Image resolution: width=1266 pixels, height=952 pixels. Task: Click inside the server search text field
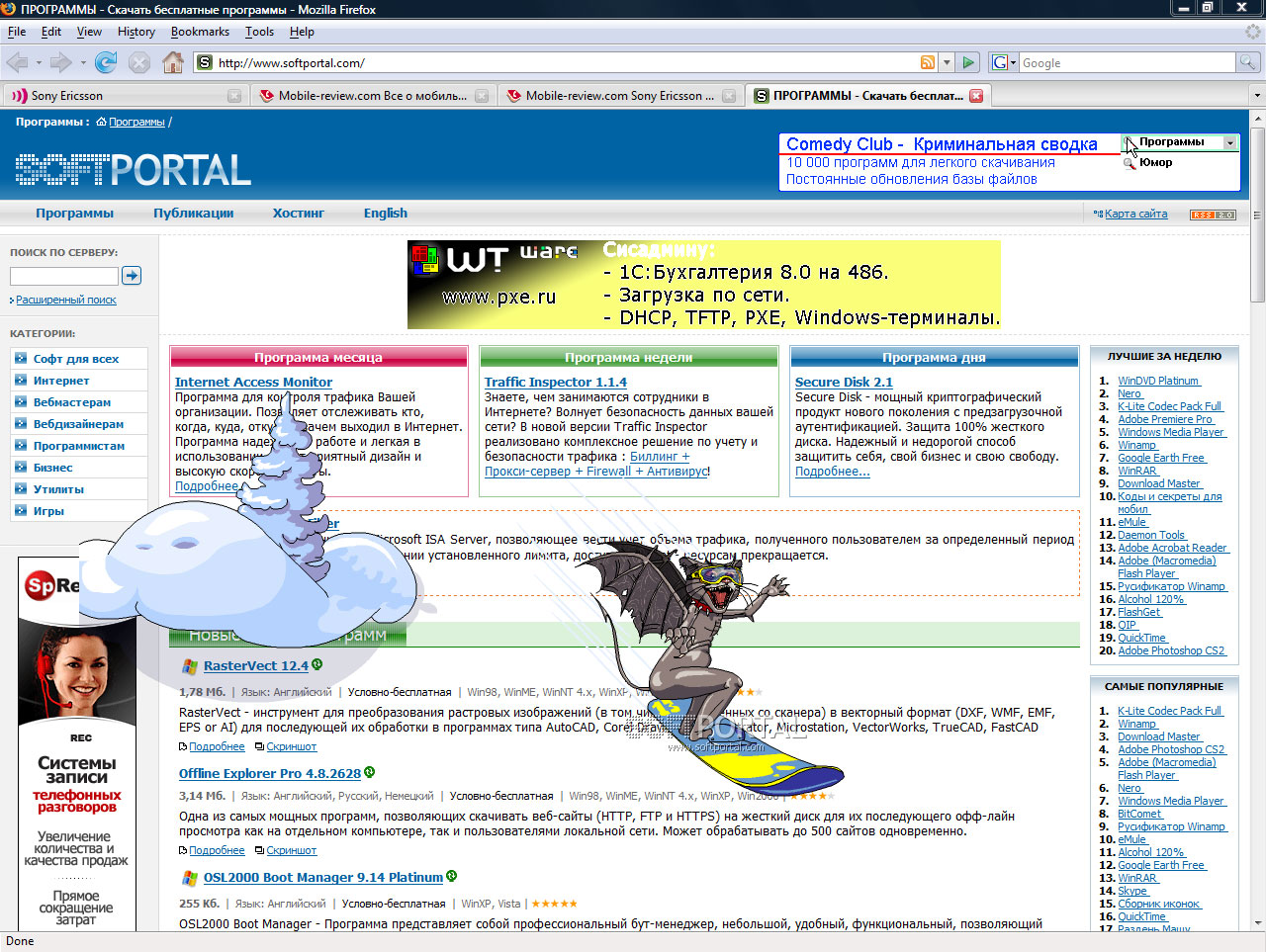click(64, 276)
